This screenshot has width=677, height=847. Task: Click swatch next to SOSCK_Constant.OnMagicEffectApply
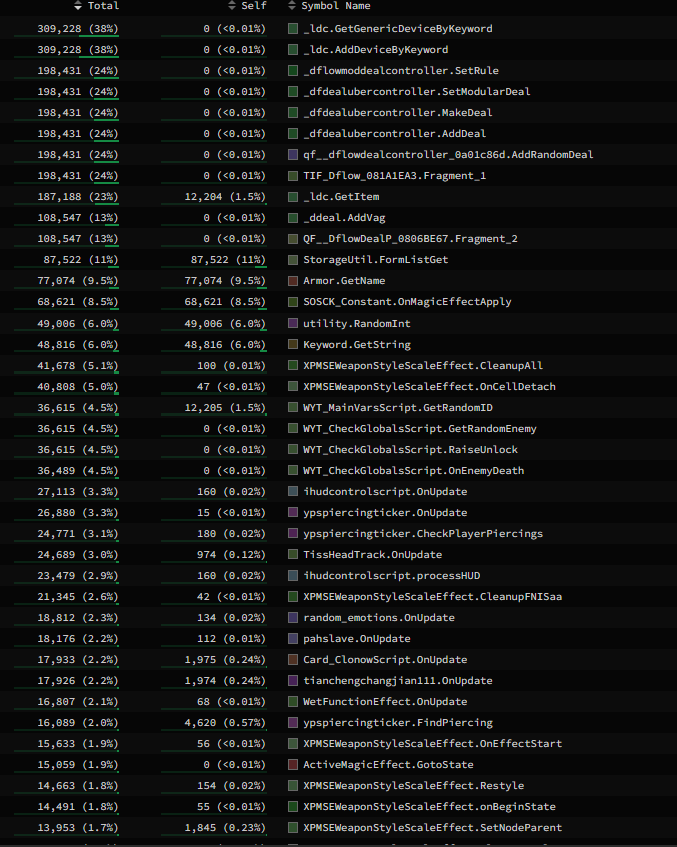point(293,302)
